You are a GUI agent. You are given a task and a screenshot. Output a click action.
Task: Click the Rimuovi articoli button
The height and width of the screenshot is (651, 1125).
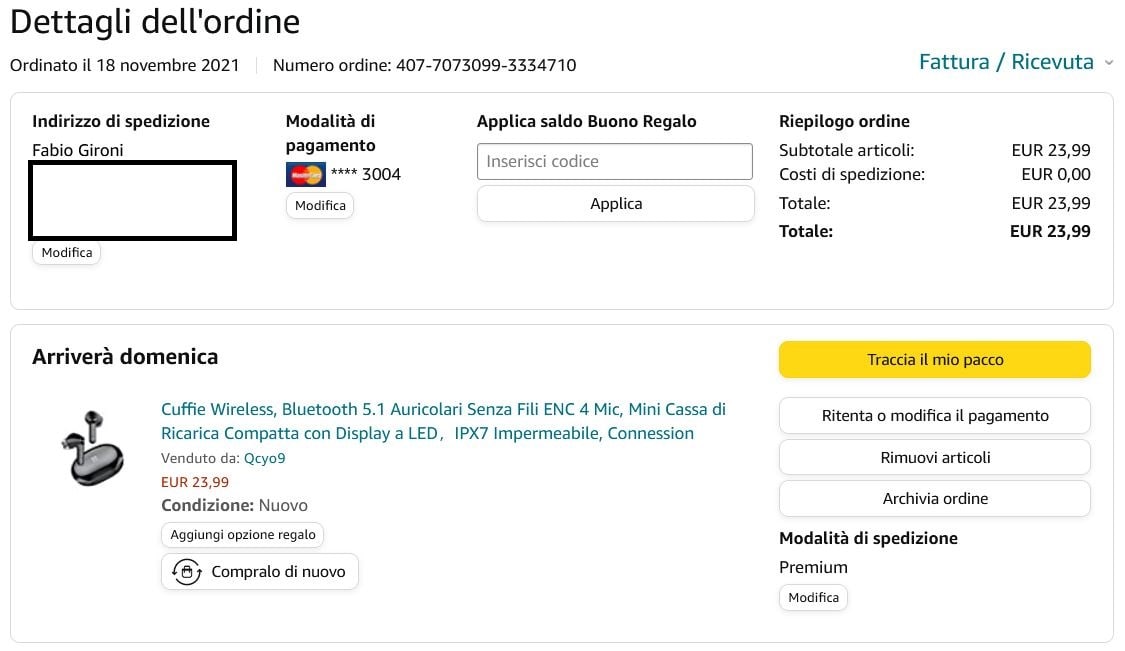click(934, 457)
